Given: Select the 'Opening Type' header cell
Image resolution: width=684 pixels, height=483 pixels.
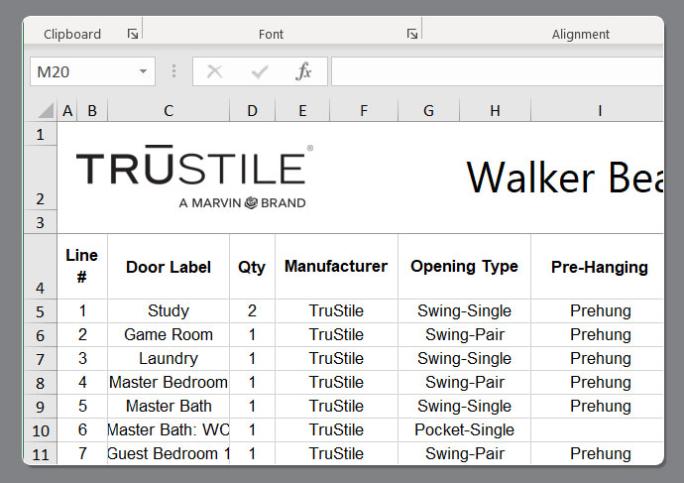Looking at the screenshot, I should 464,267.
